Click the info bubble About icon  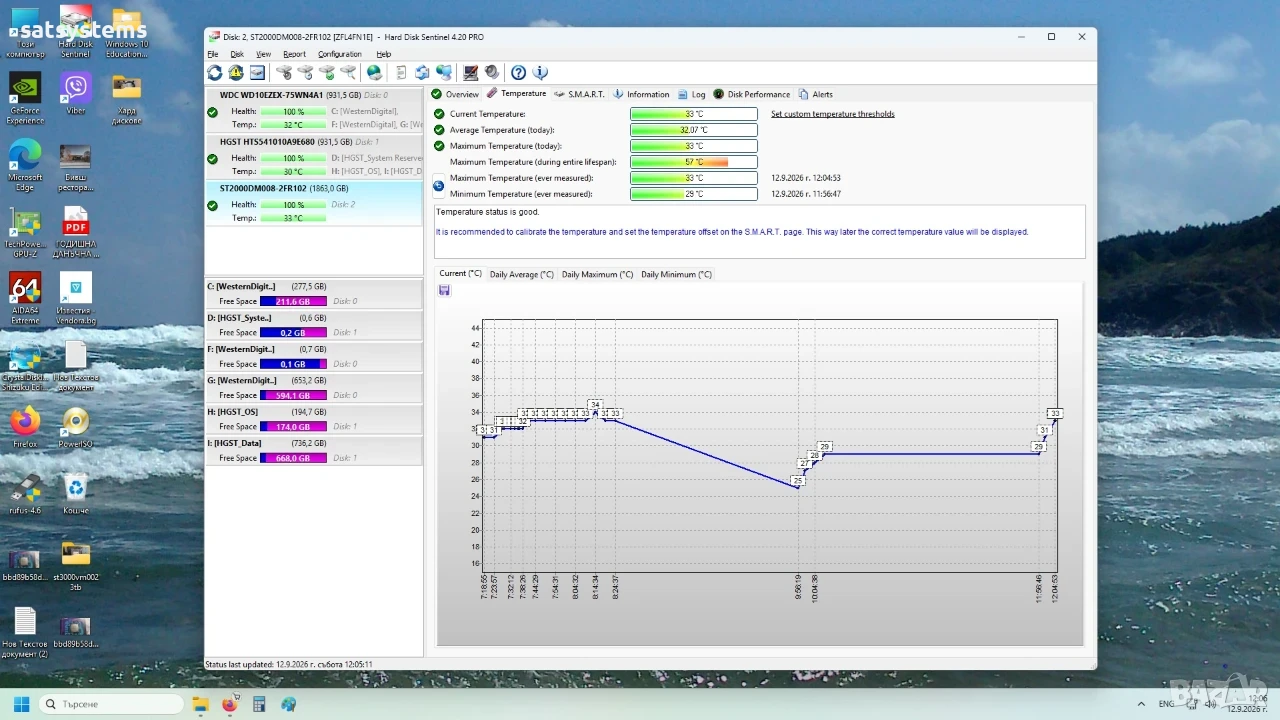coord(540,72)
